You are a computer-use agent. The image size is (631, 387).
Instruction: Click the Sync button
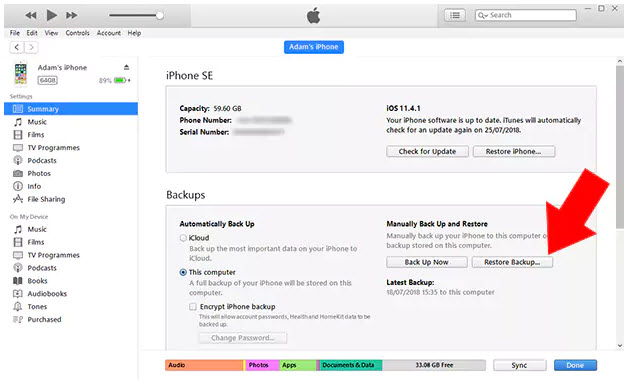520,365
